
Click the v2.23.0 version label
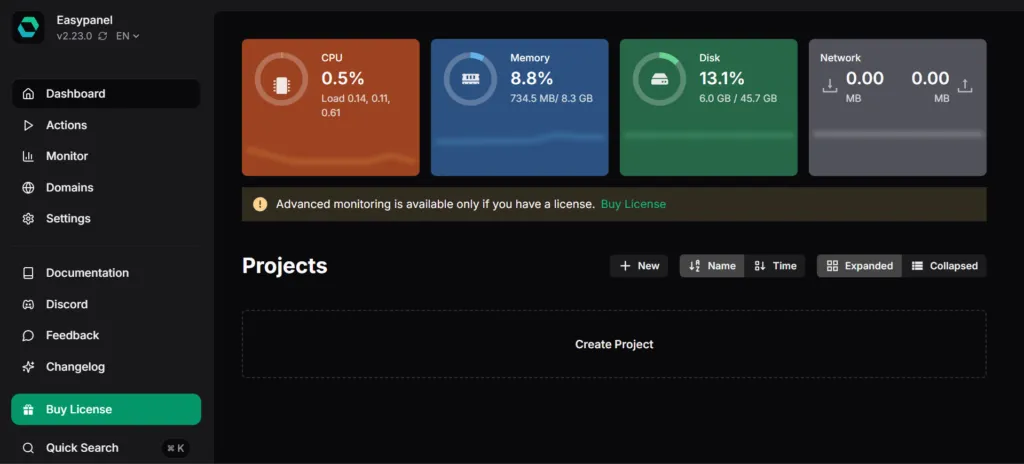pos(74,37)
